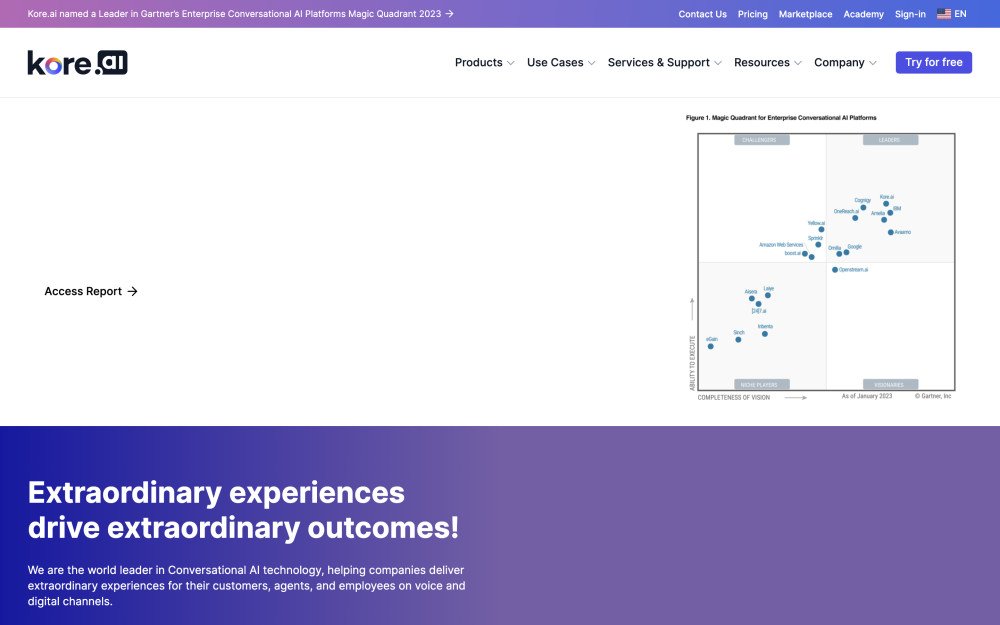Image resolution: width=1000 pixels, height=625 pixels.
Task: Click the Sign-in link
Action: [910, 14]
